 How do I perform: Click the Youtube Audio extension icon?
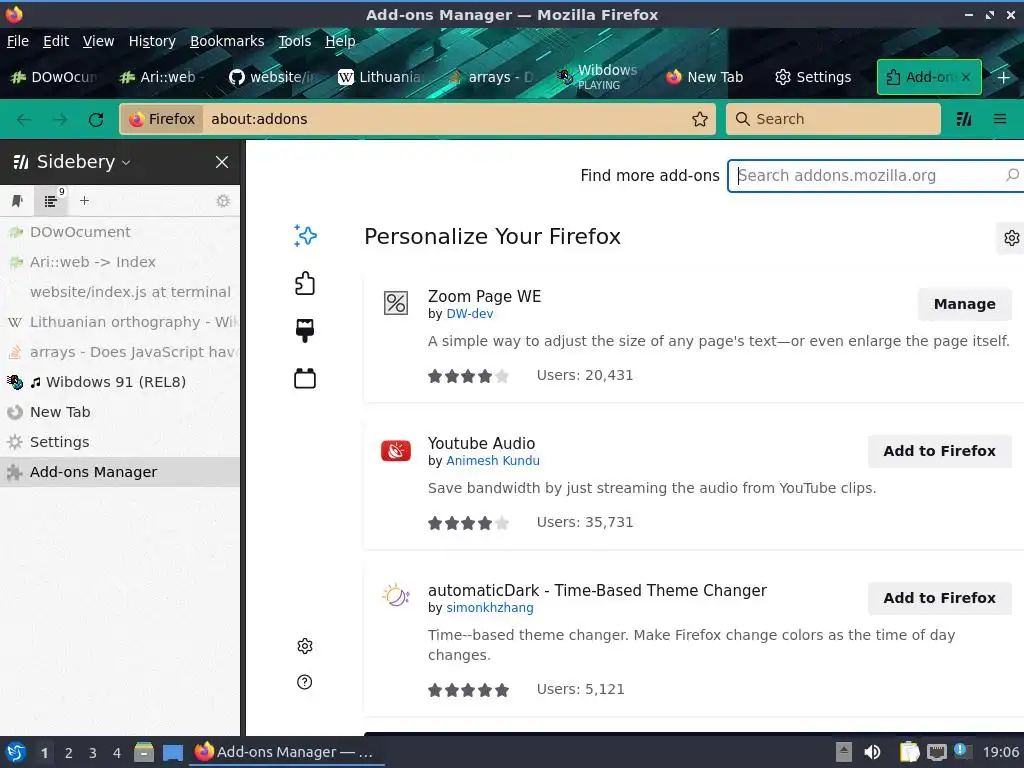click(396, 451)
